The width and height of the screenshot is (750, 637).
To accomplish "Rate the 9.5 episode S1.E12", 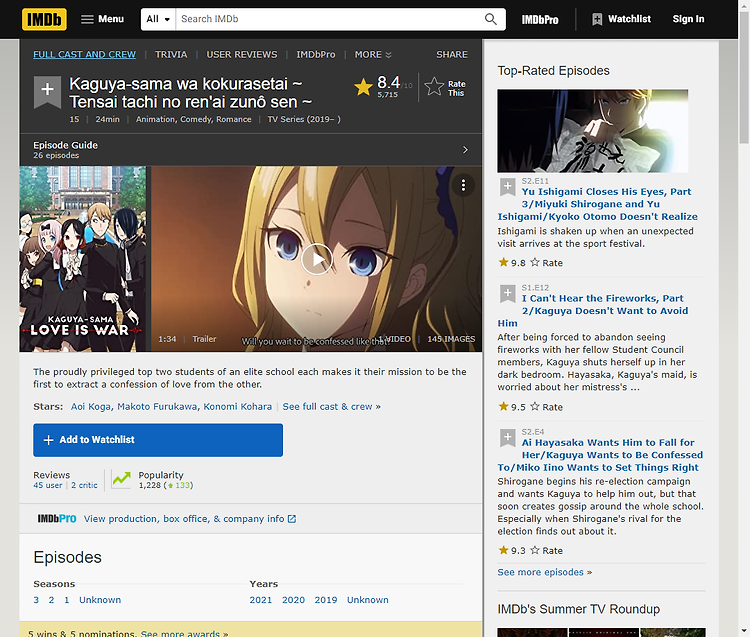I will pyautogui.click(x=546, y=407).
